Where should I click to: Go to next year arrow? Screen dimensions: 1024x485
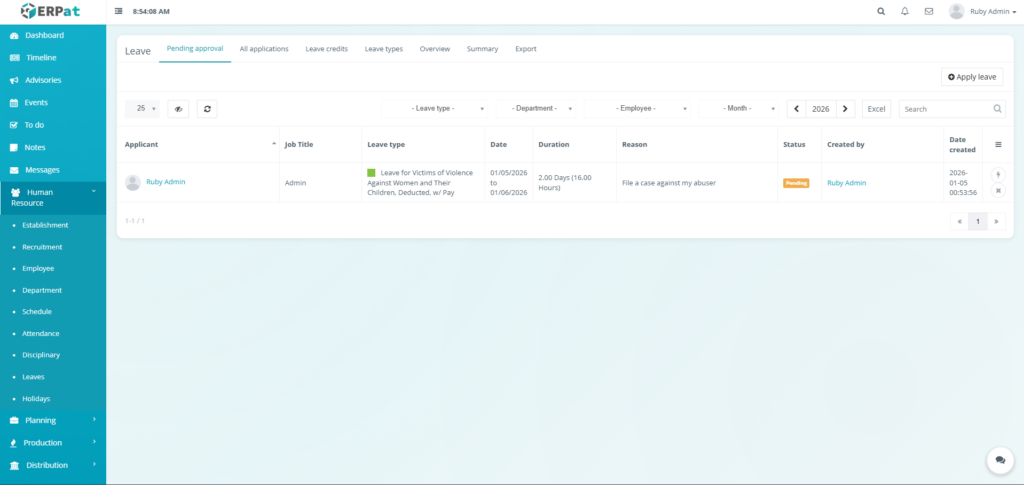[845, 109]
